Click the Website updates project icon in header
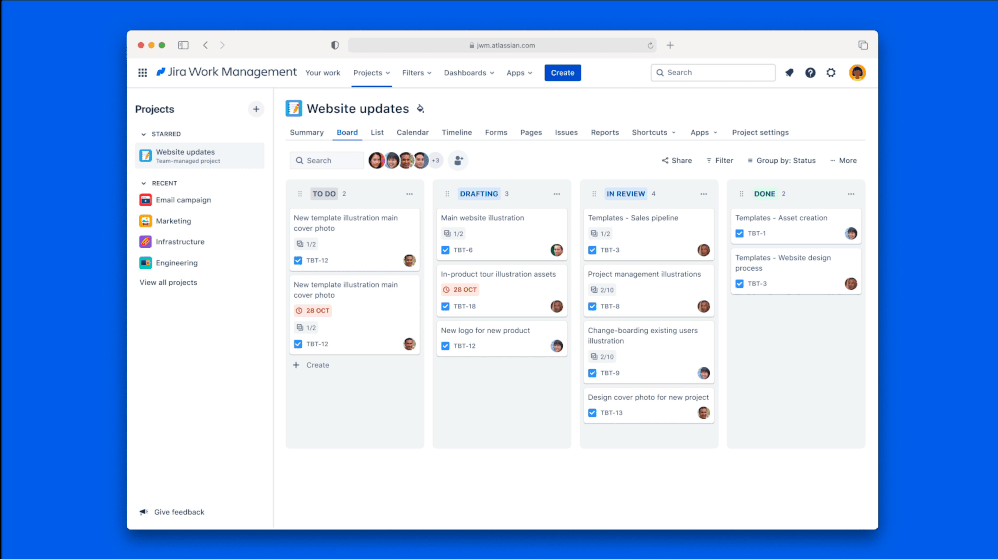This screenshot has height=559, width=998. (293, 108)
